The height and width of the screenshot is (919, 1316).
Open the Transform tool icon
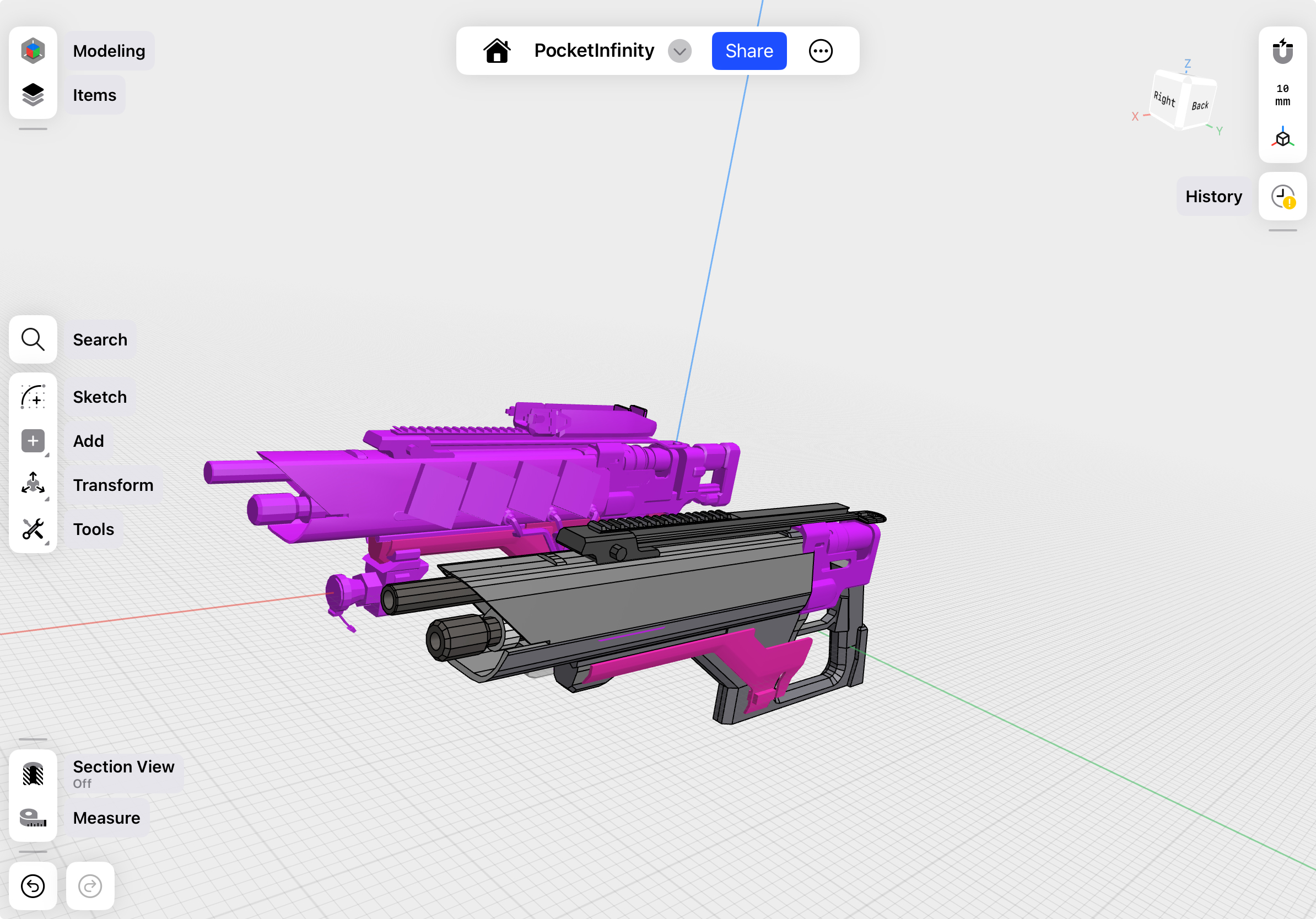point(33,484)
